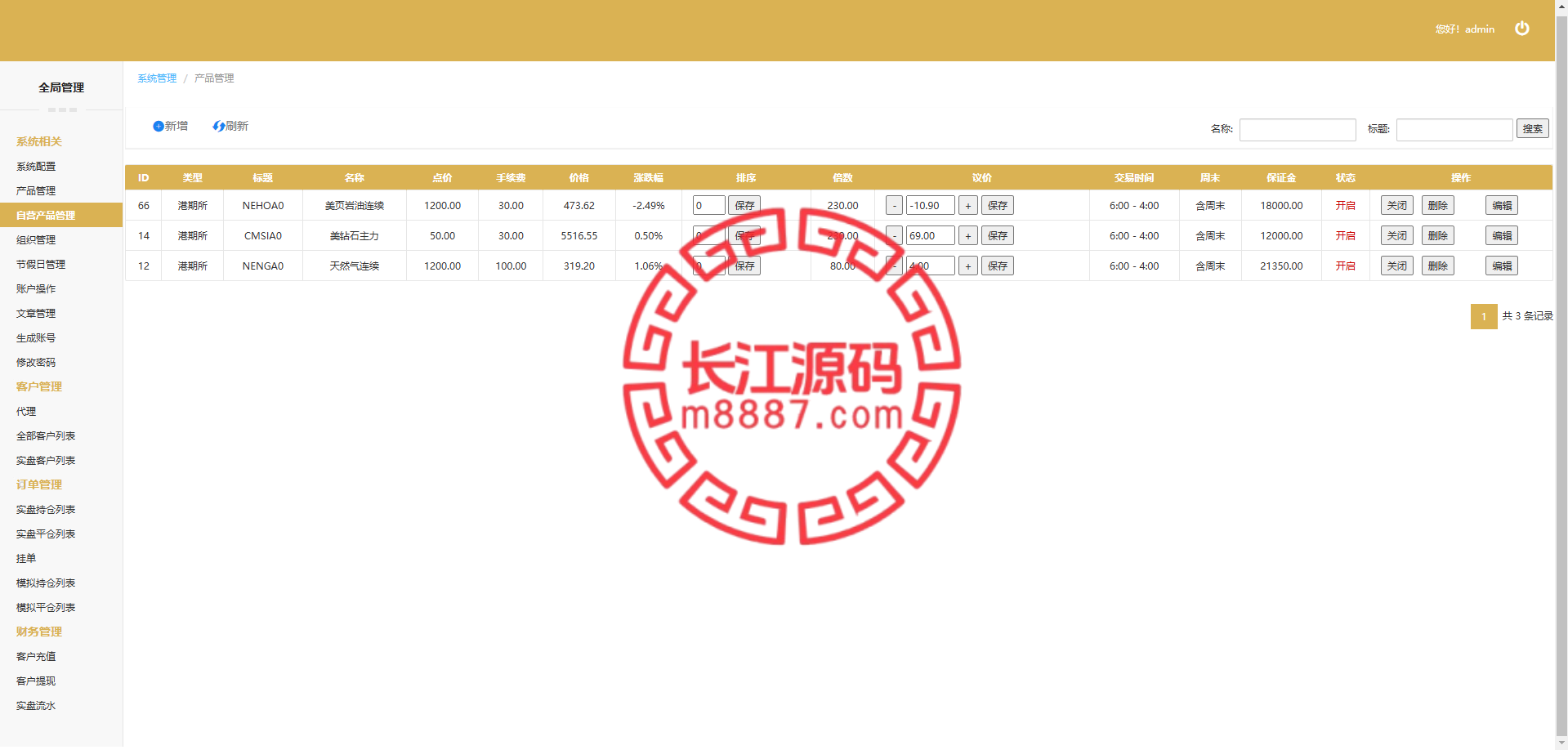Click the 搜索 search button

(1533, 128)
